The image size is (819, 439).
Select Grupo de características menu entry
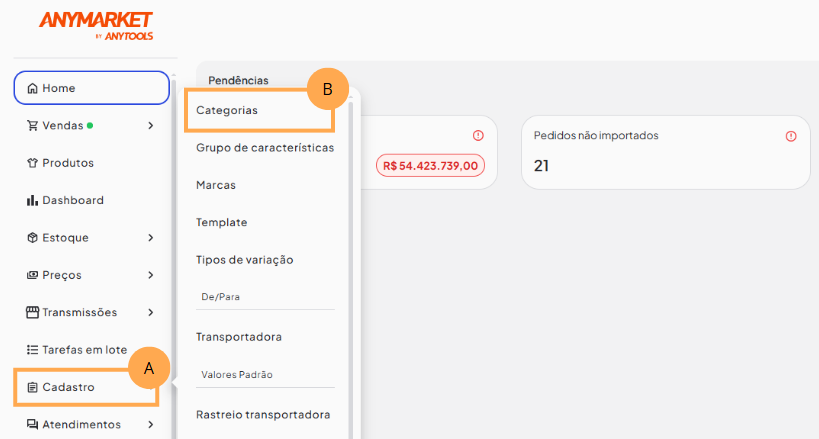click(265, 148)
